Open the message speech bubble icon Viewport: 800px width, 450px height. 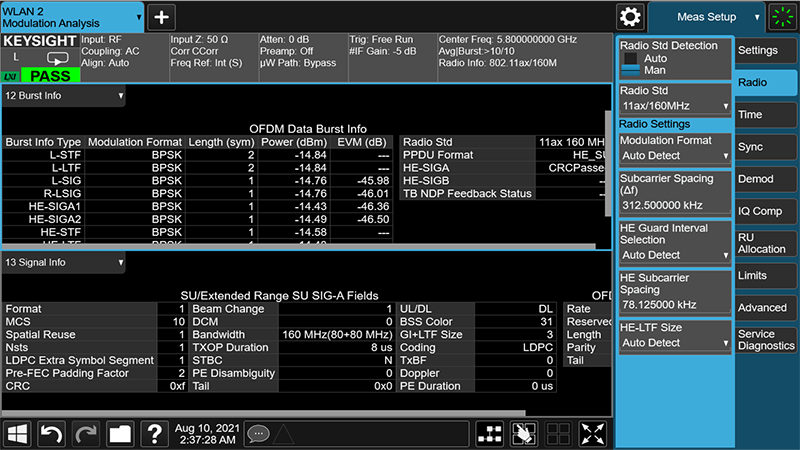(x=258, y=434)
